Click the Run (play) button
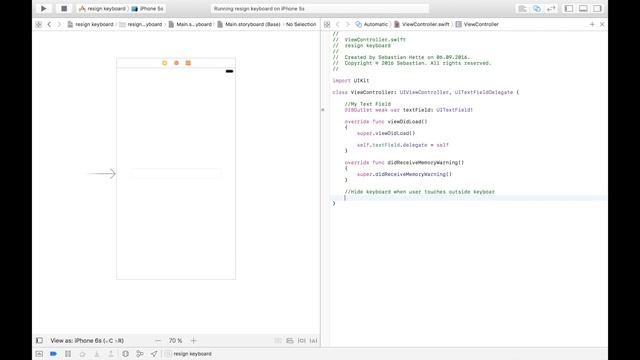Image resolution: width=640 pixels, height=360 pixels. click(x=44, y=9)
